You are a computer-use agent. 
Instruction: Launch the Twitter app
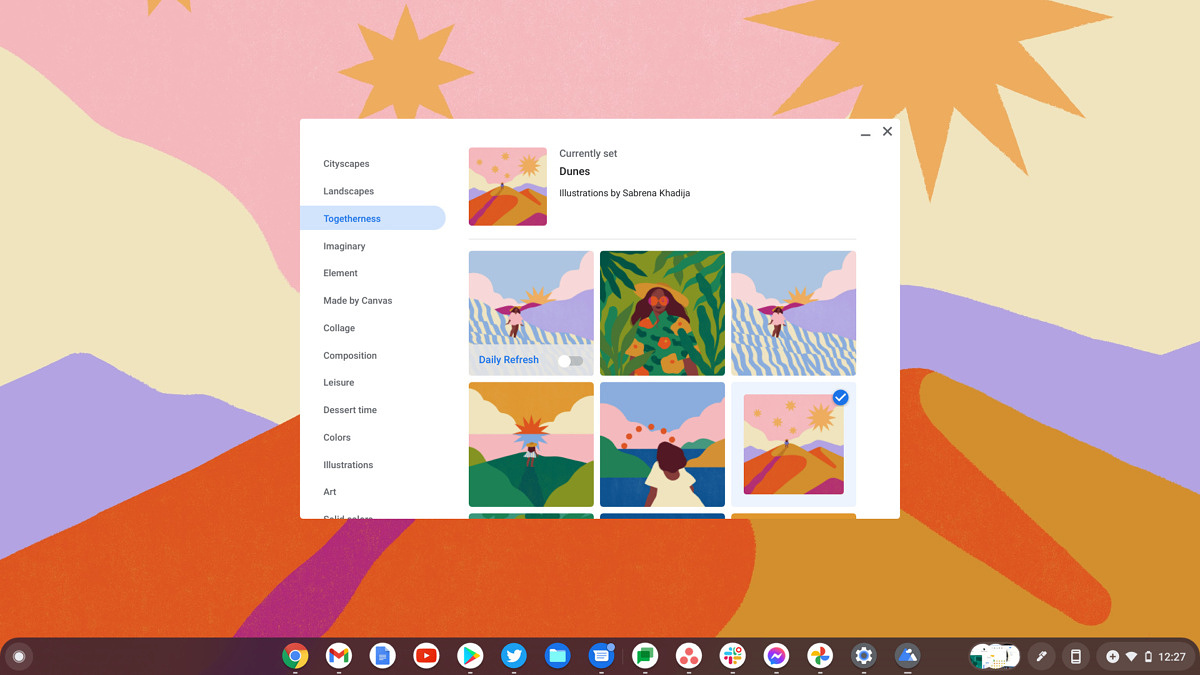[x=514, y=656]
